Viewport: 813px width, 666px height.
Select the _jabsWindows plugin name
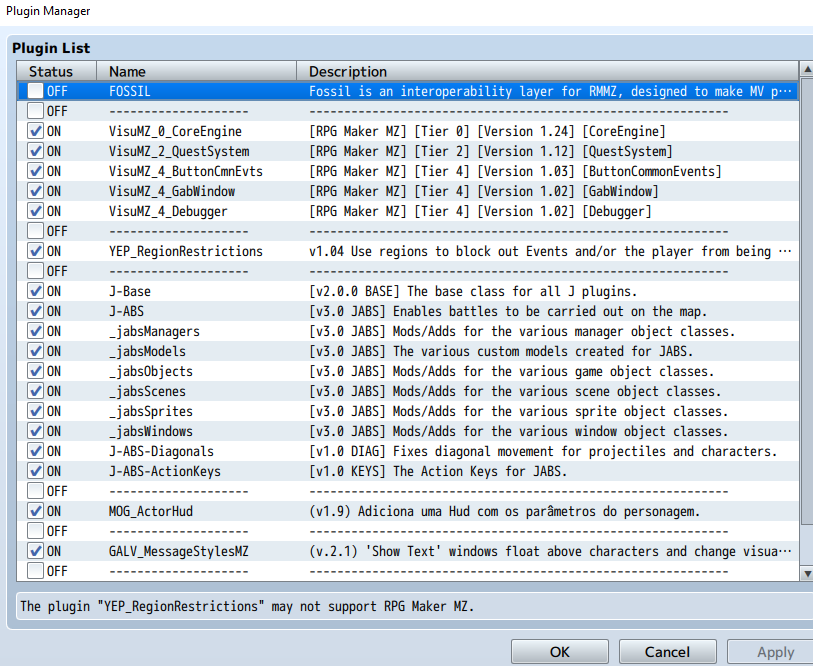[x=151, y=431]
